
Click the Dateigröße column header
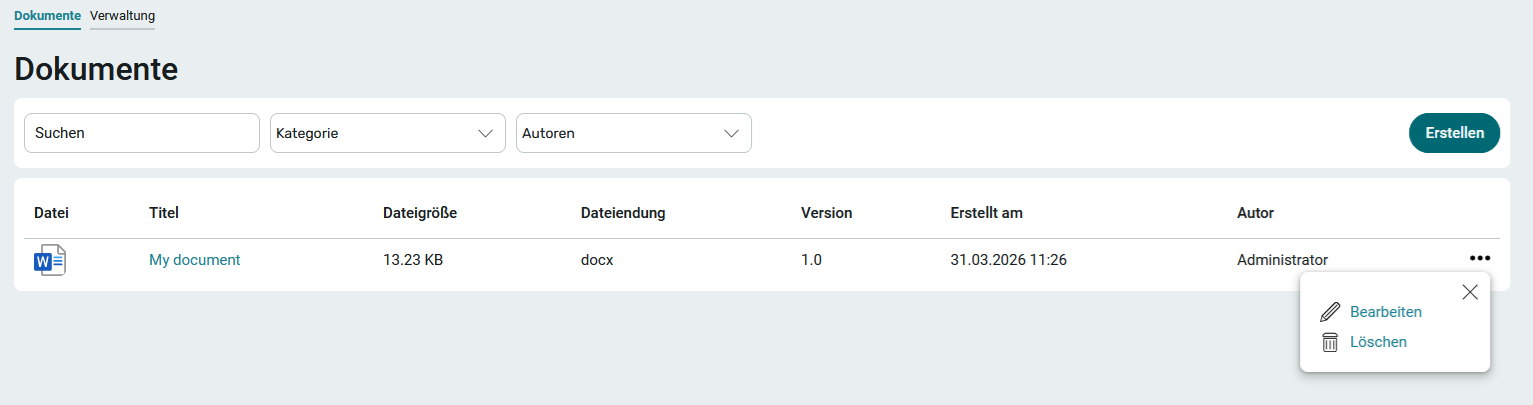point(420,213)
